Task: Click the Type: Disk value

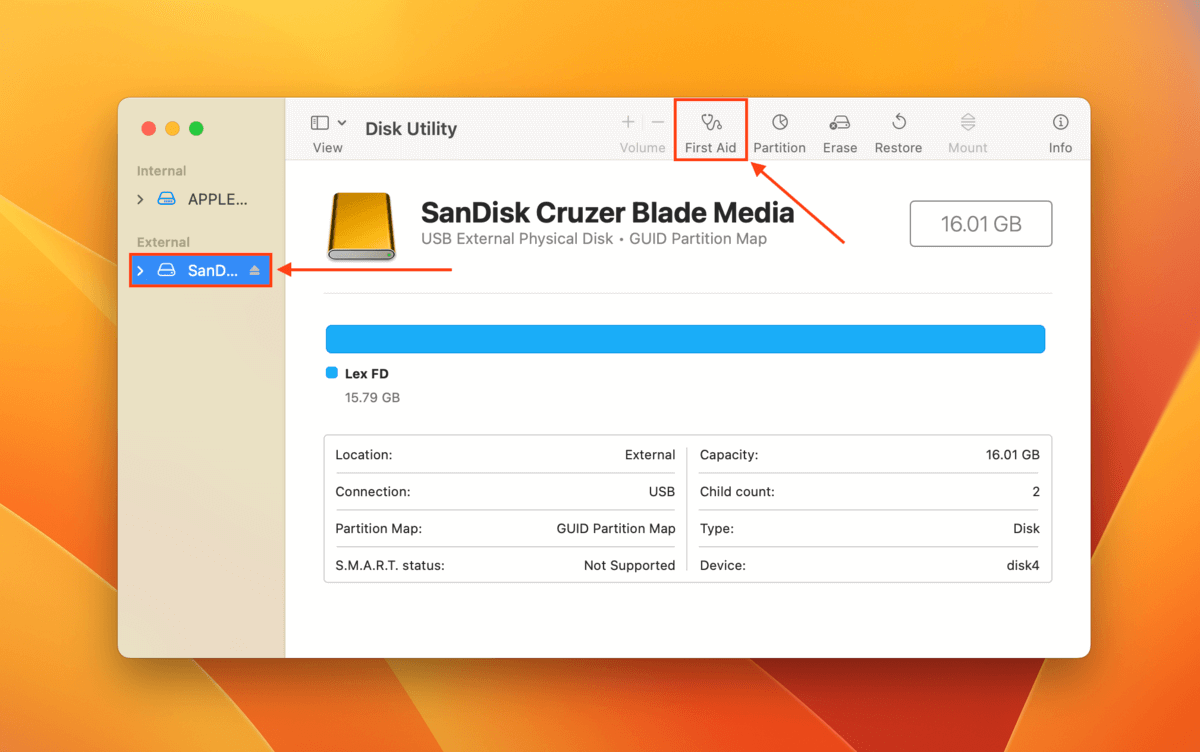Action: coord(1026,528)
